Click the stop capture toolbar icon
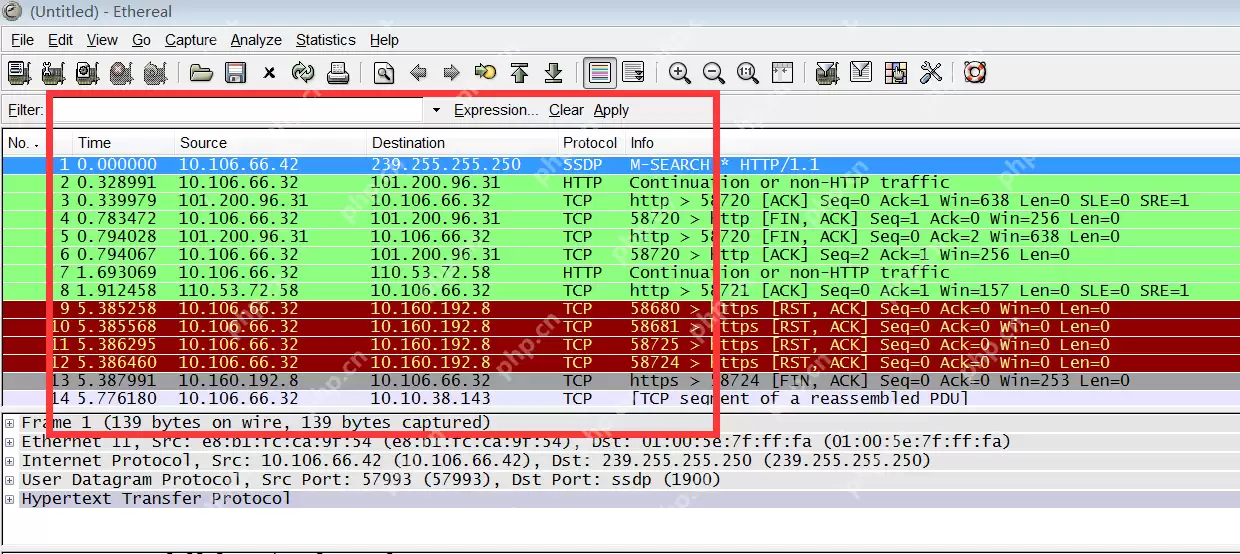1240x554 pixels. (121, 73)
